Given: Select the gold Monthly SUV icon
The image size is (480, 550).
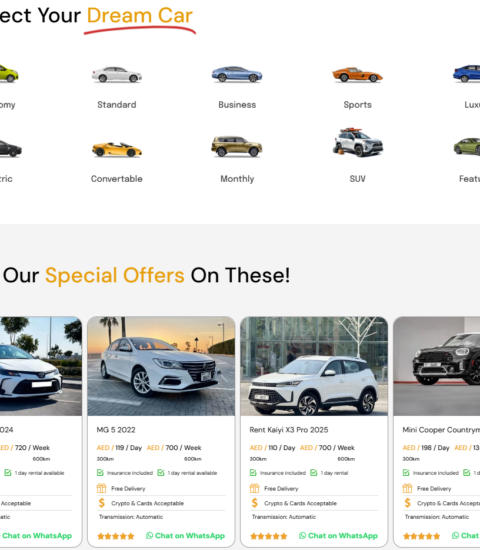Looking at the screenshot, I should (x=237, y=146).
